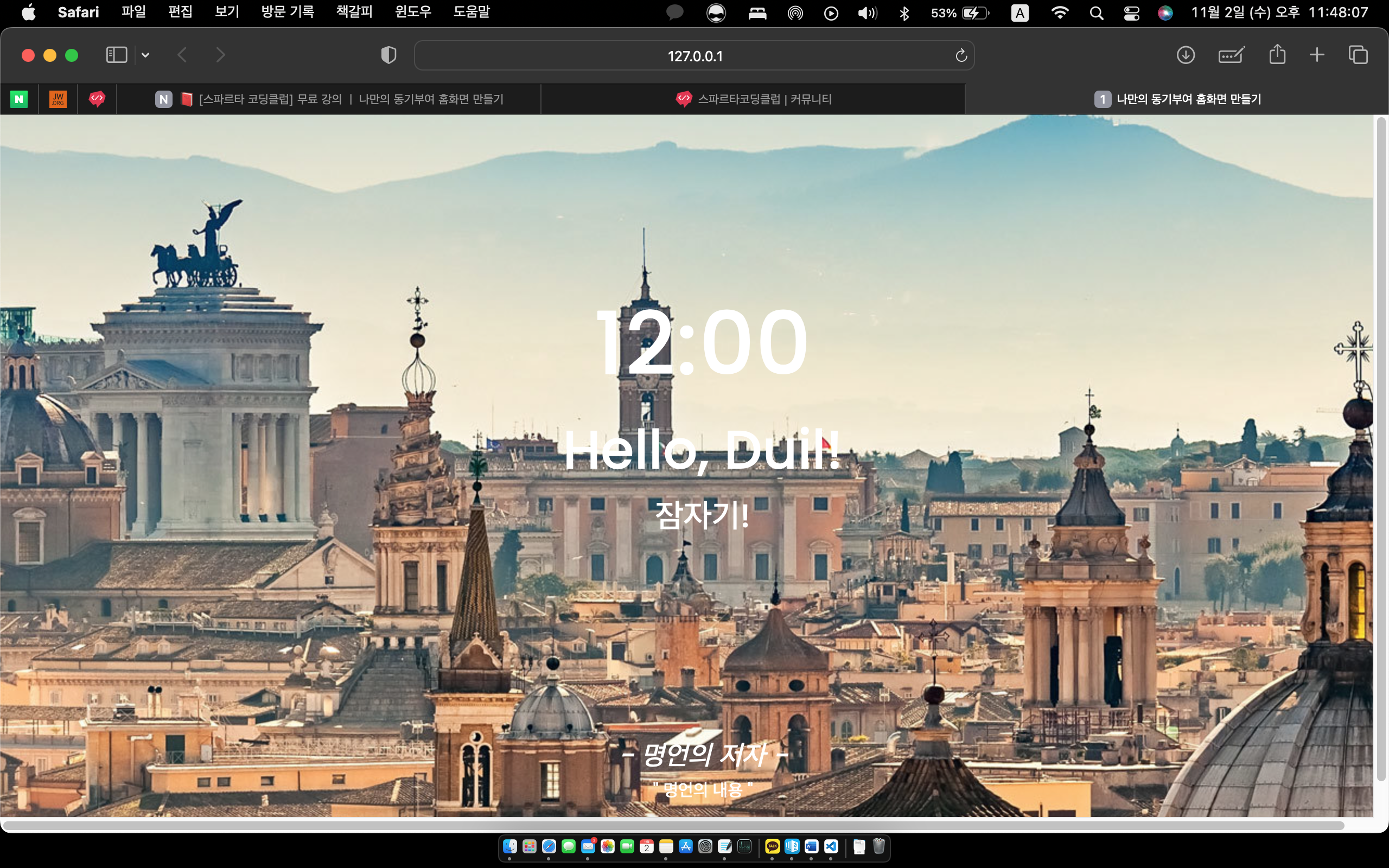Expand the sidebar tab group dropdown arrow

tap(146, 55)
